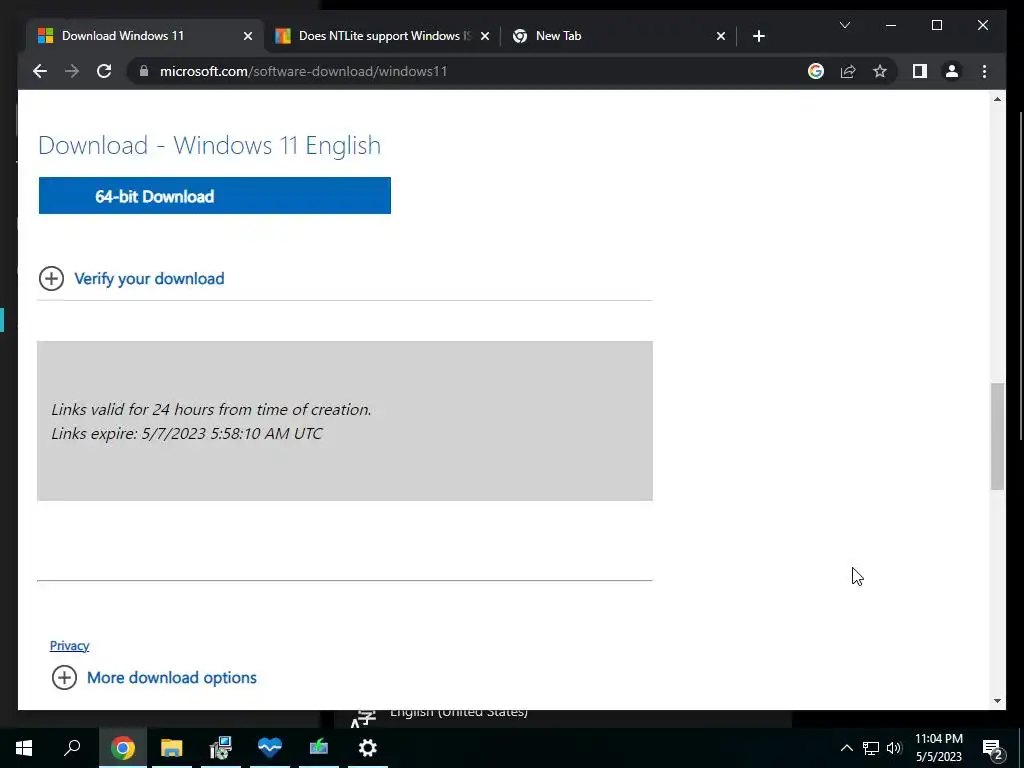
Task: Go back to the previous page
Action: [x=40, y=71]
